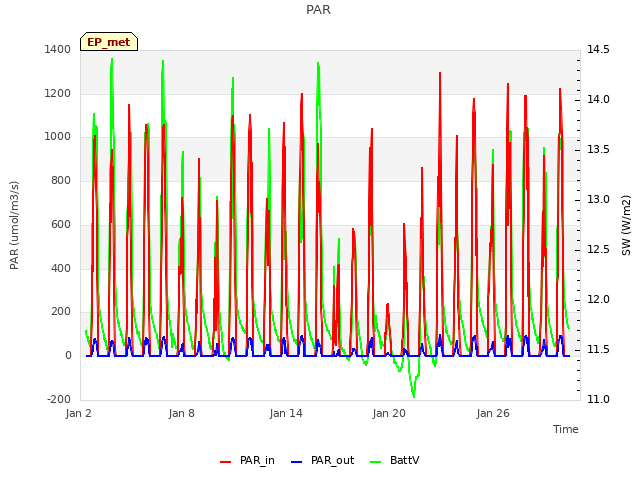Click the Jan 20 x-axis tick label
Image resolution: width=640 pixels, height=480 pixels.
[x=389, y=413]
